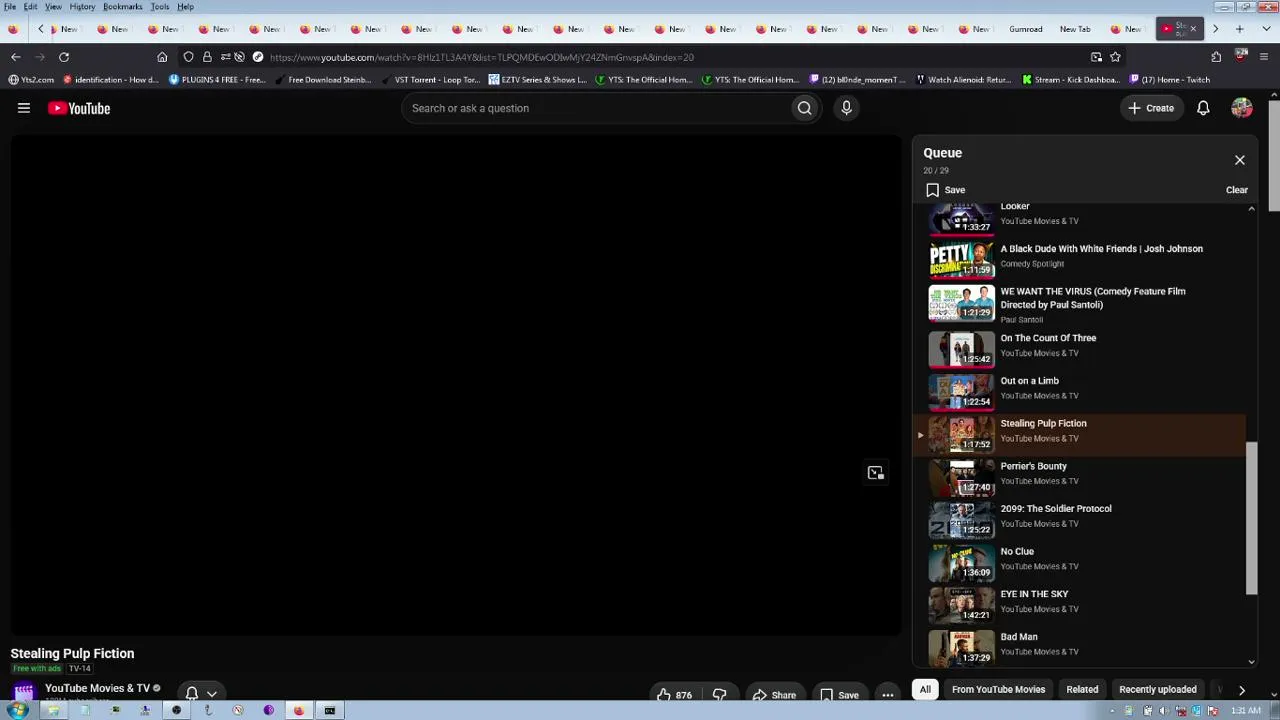Open the Firefox Help menu
This screenshot has height=720, width=1280.
(185, 7)
